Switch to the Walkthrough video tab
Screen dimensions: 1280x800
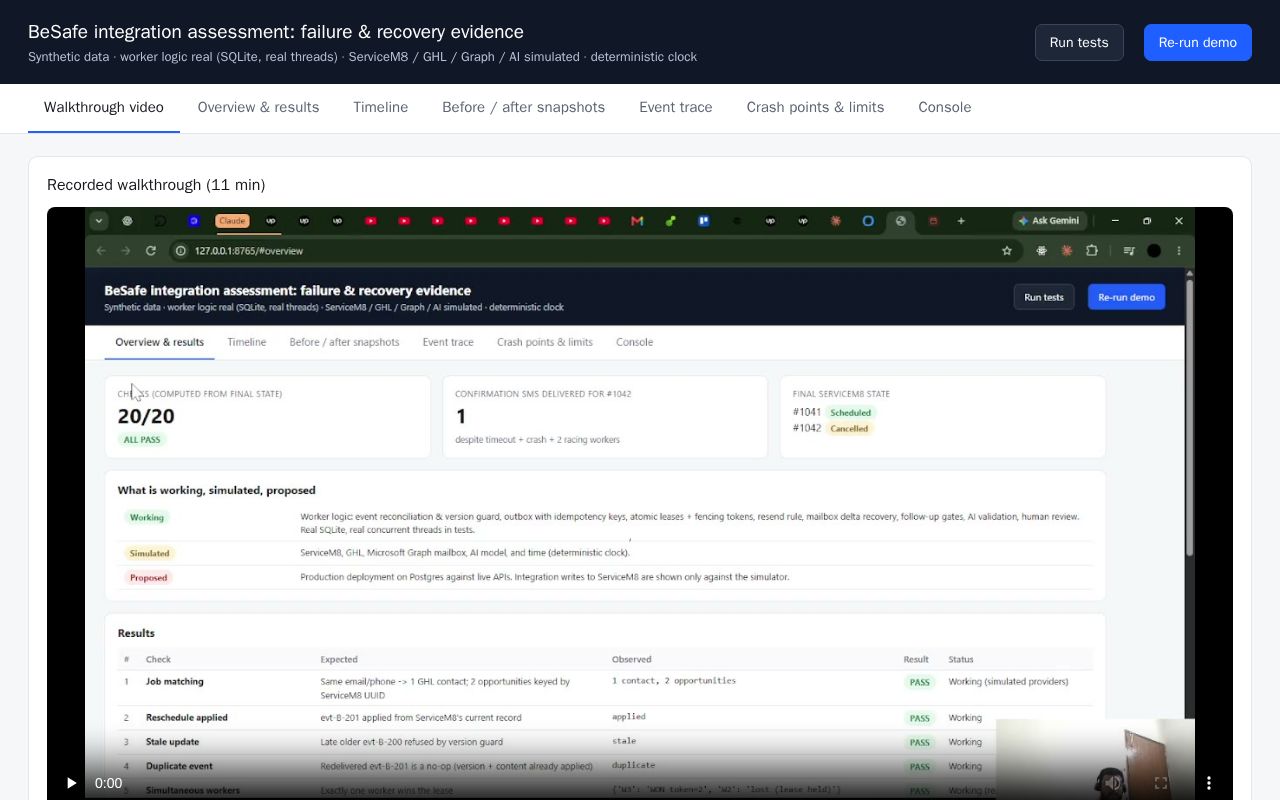pyautogui.click(x=104, y=108)
